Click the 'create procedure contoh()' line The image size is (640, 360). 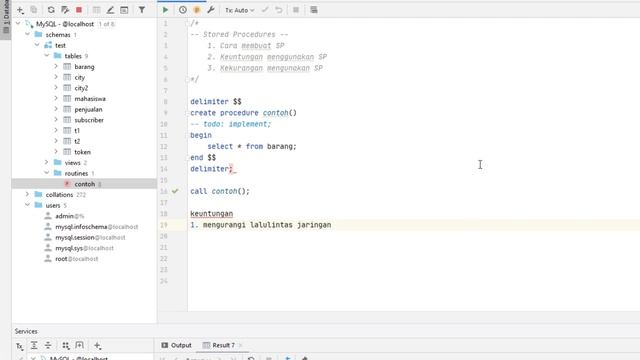point(243,113)
